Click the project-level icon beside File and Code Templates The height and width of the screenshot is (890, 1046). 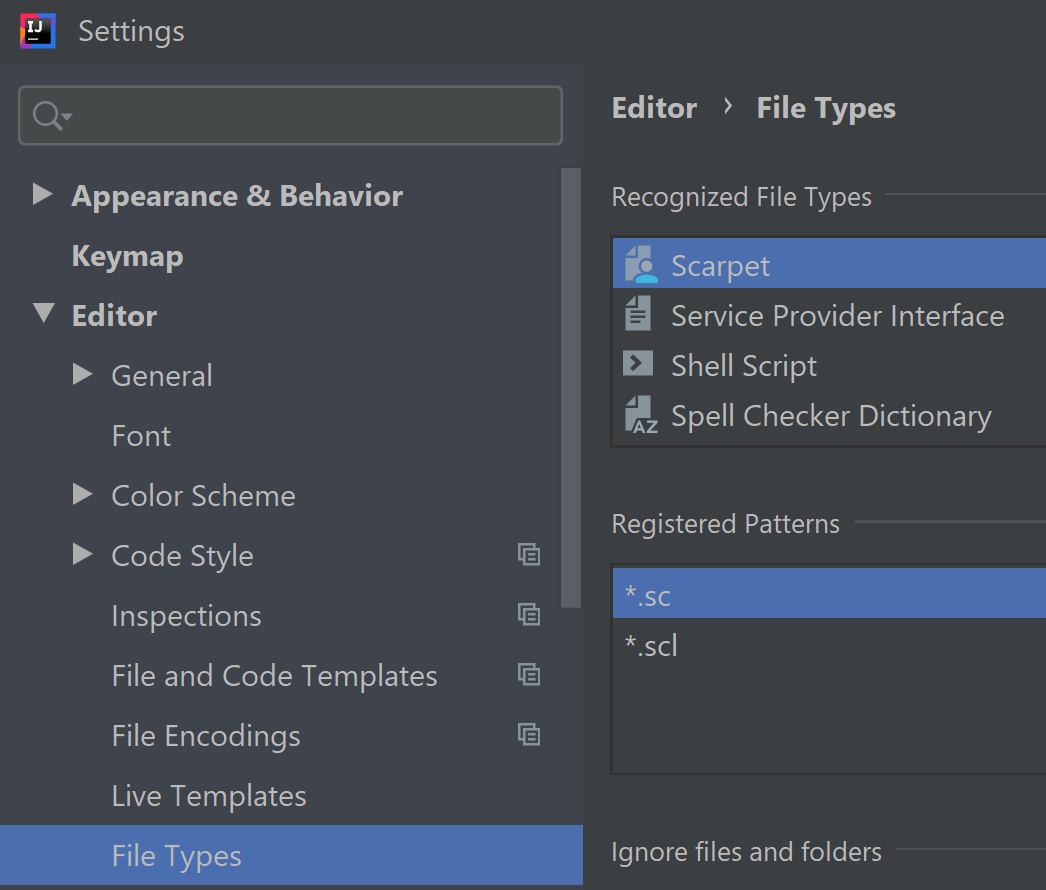[x=529, y=675]
